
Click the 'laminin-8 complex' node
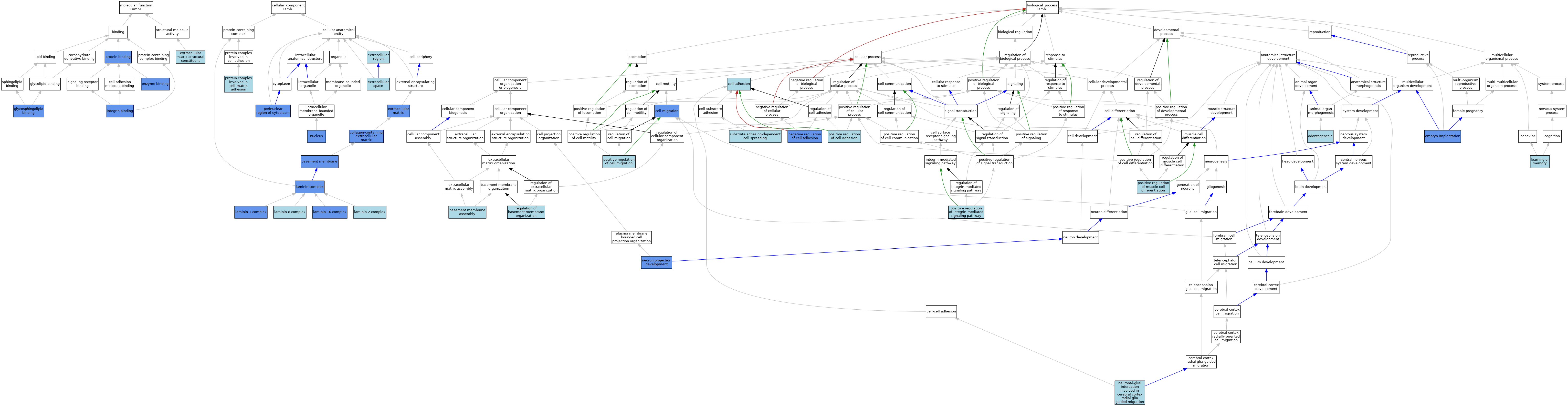(290, 212)
